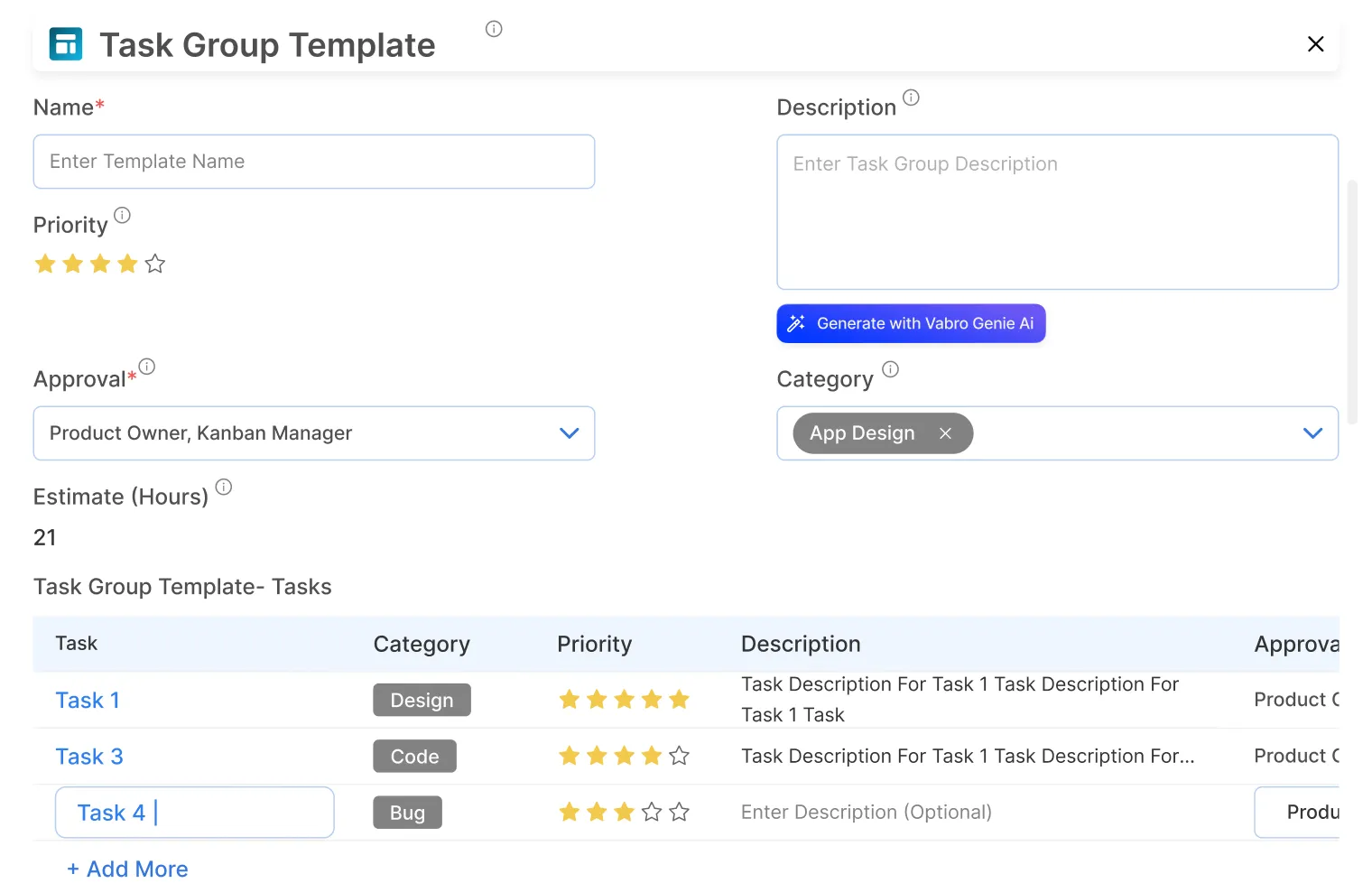Click the info icon beside the Approval label
This screenshot has width=1372, height=883.
[x=147, y=367]
